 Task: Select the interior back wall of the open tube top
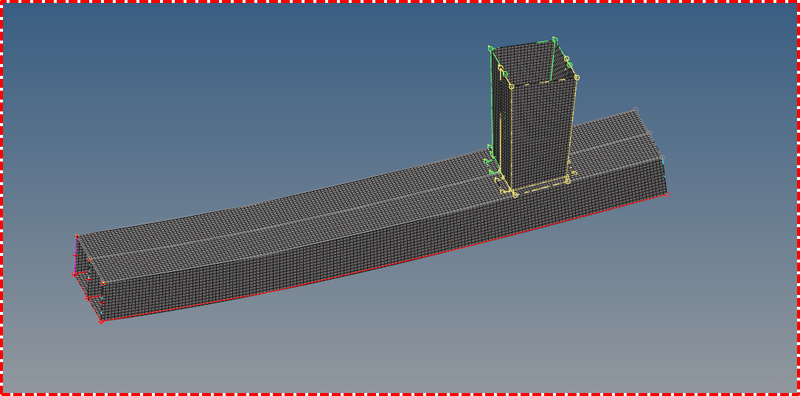click(x=526, y=61)
